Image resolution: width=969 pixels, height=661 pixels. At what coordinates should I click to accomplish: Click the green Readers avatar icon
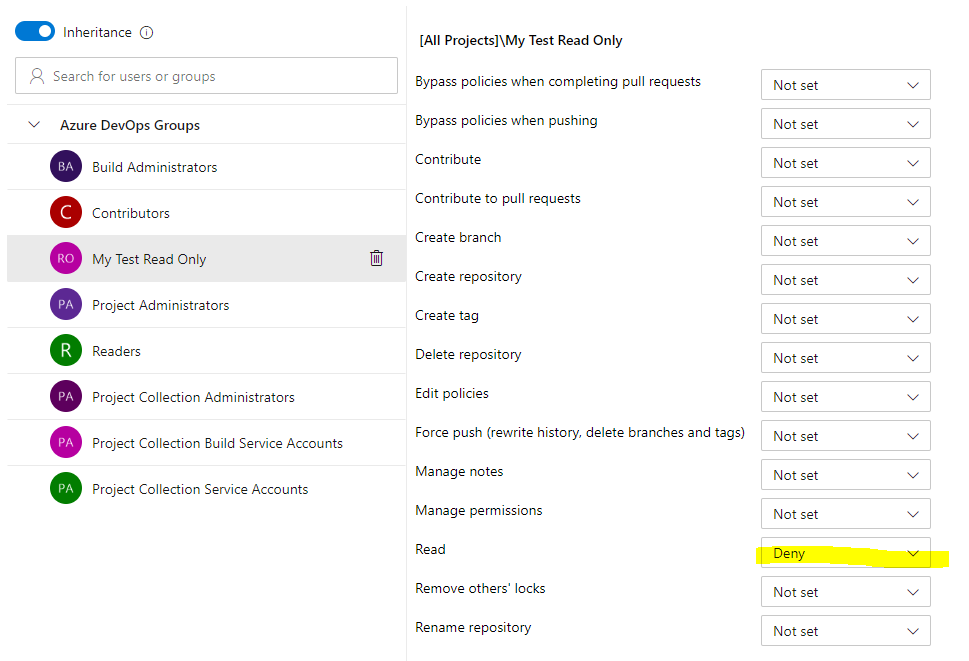[x=66, y=351]
